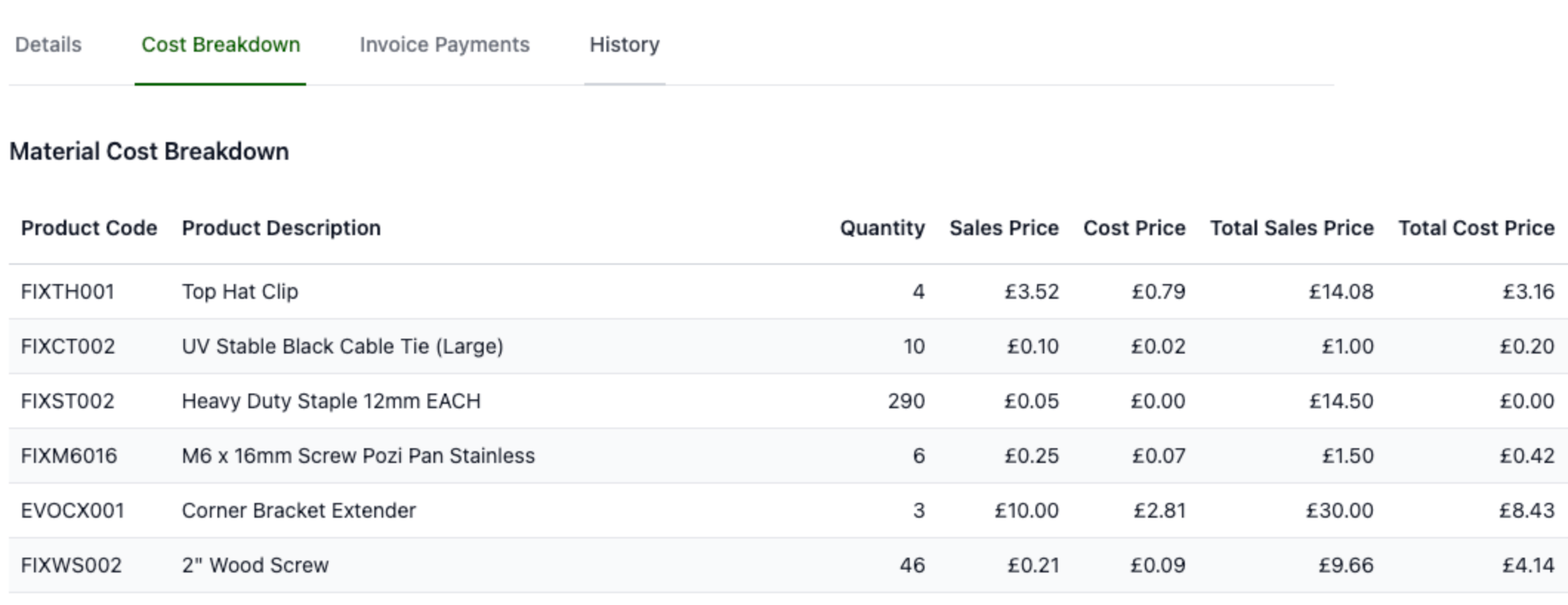
Task: Select product code FIXM6016
Action: pos(69,456)
